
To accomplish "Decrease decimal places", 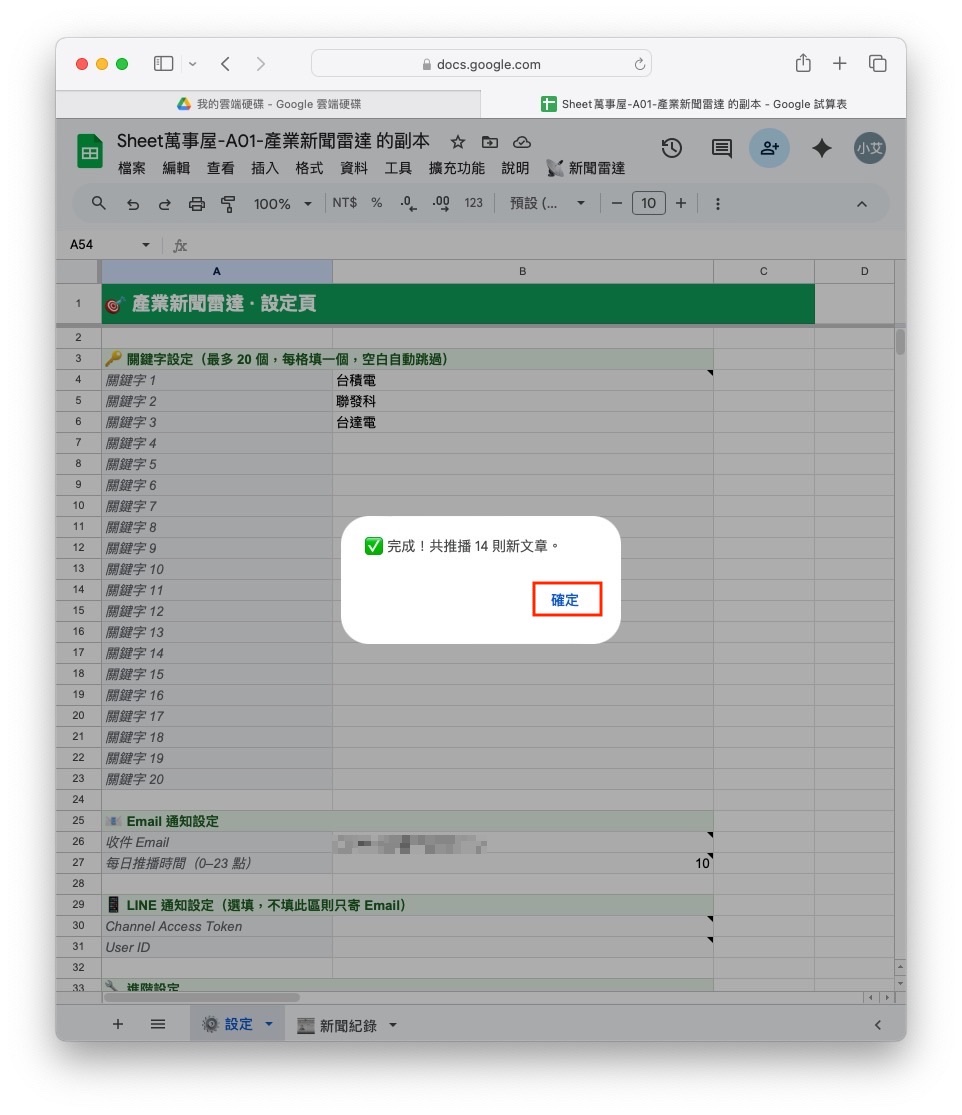I will [408, 203].
